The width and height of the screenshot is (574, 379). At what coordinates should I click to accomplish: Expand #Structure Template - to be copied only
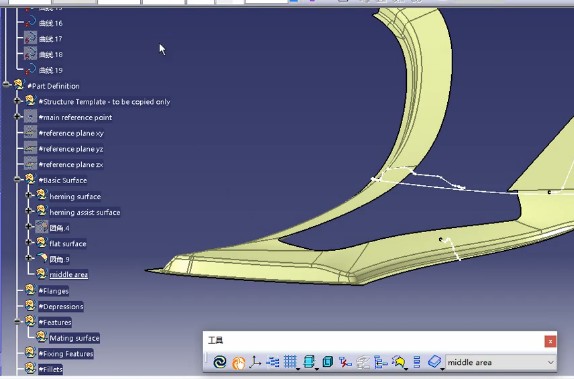coord(17,101)
